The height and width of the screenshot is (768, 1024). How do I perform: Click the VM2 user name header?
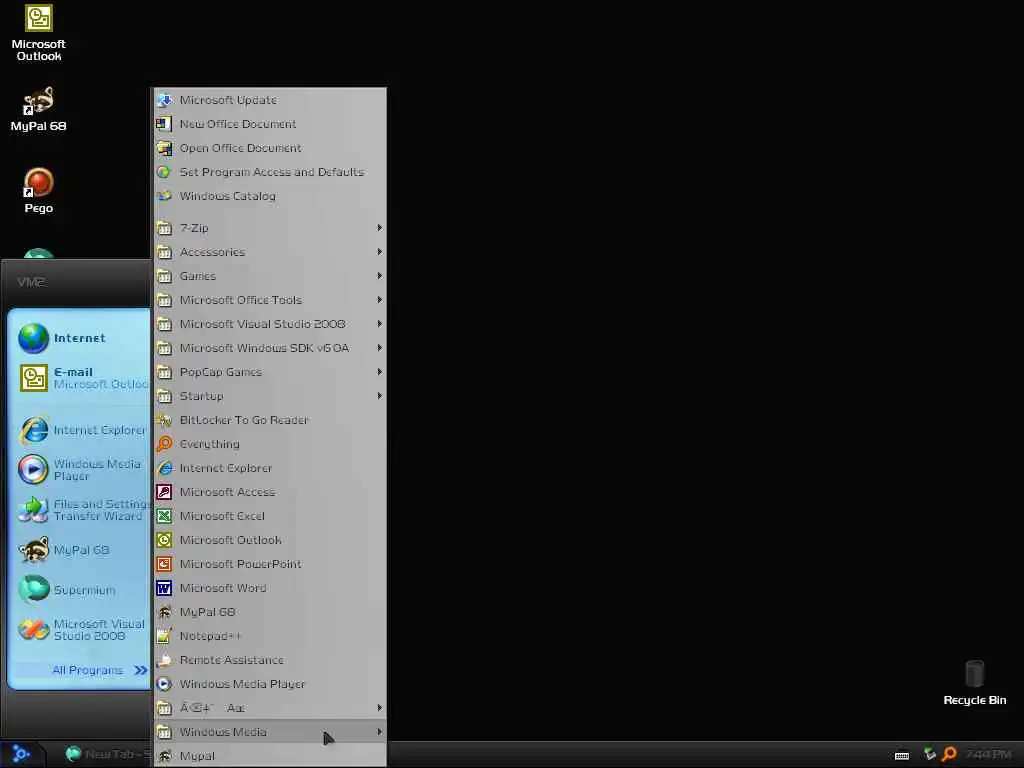(x=31, y=282)
